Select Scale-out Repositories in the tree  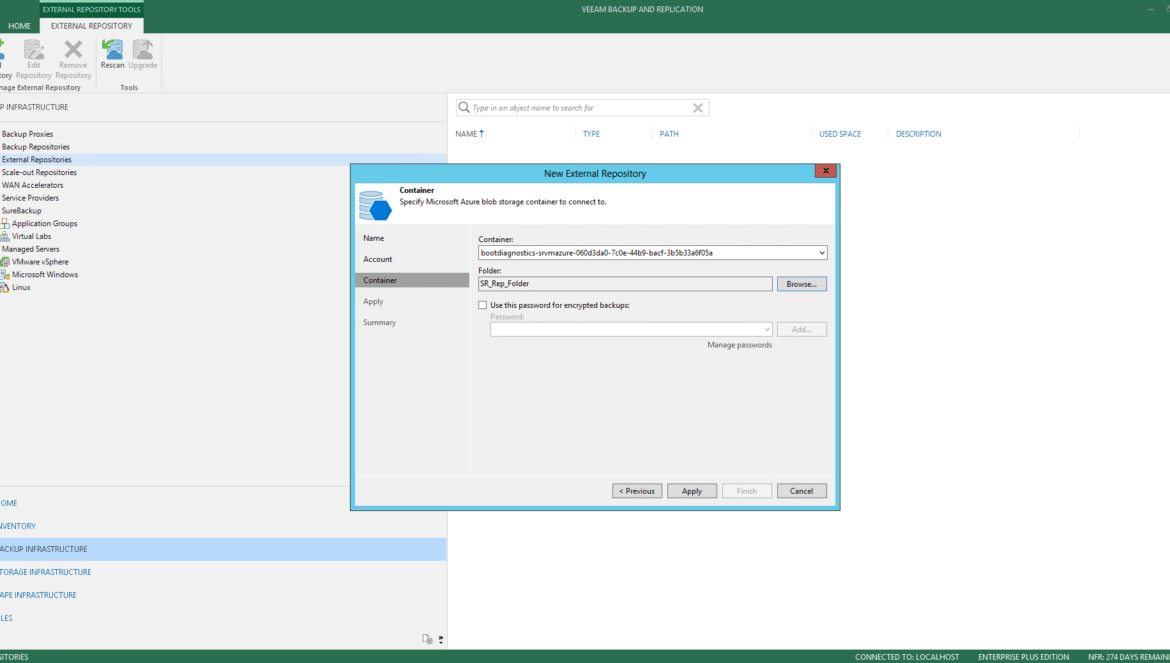pos(39,172)
